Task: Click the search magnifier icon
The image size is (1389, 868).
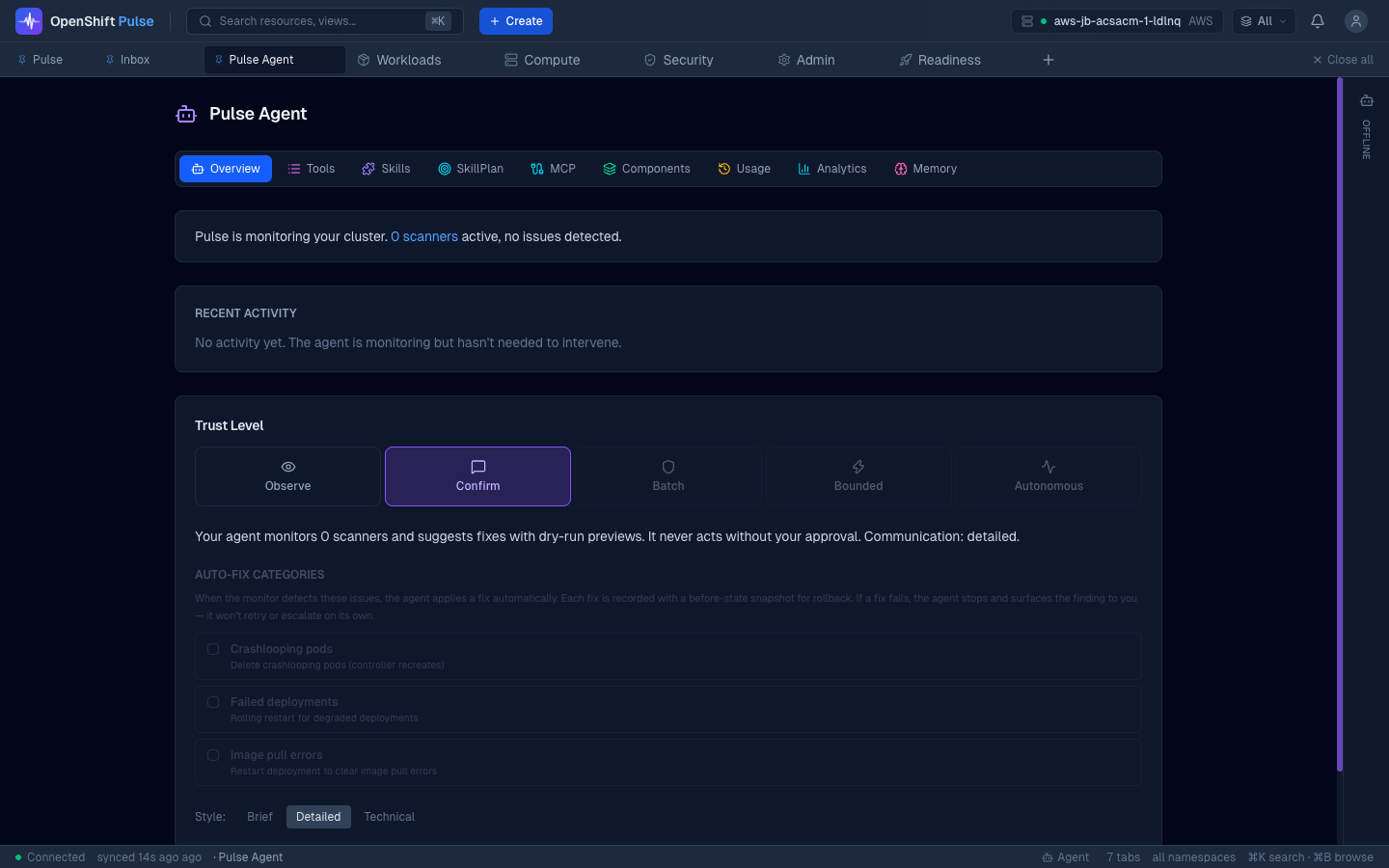Action: pos(205,21)
